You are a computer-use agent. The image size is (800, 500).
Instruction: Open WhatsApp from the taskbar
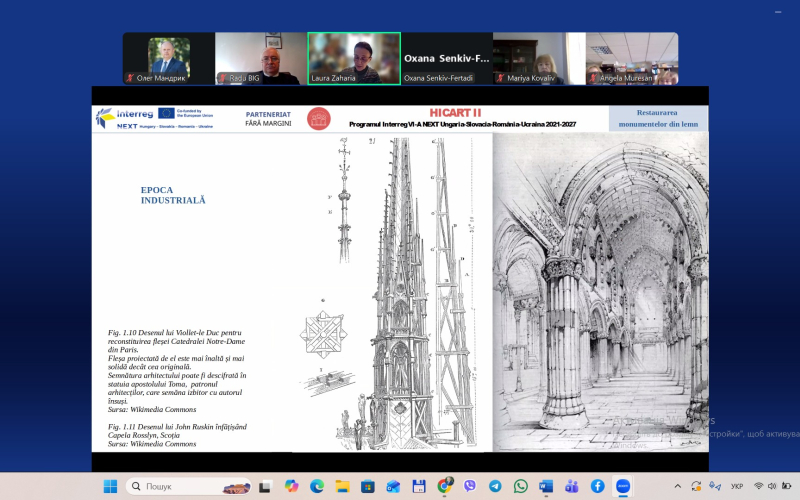[521, 486]
